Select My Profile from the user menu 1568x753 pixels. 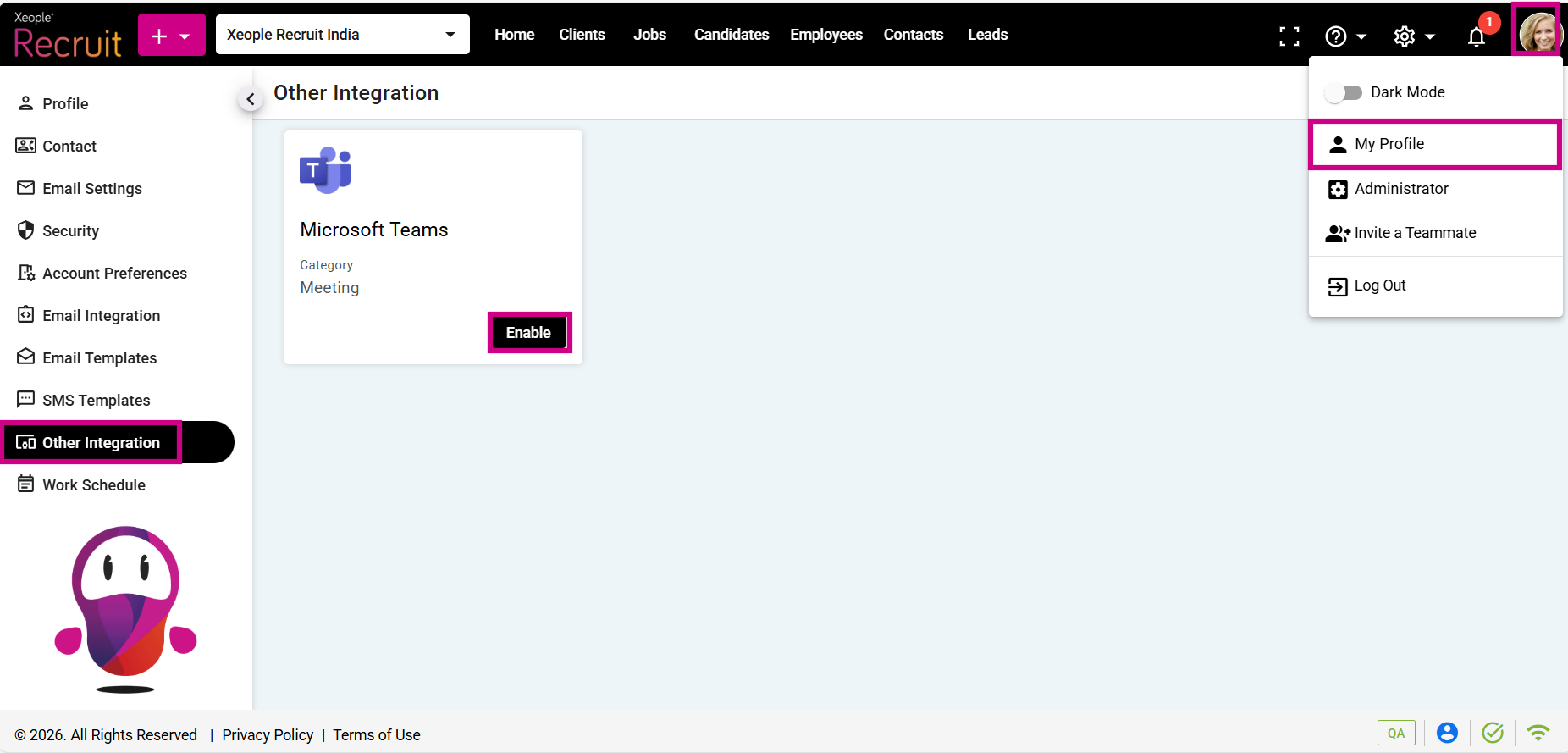[1389, 144]
